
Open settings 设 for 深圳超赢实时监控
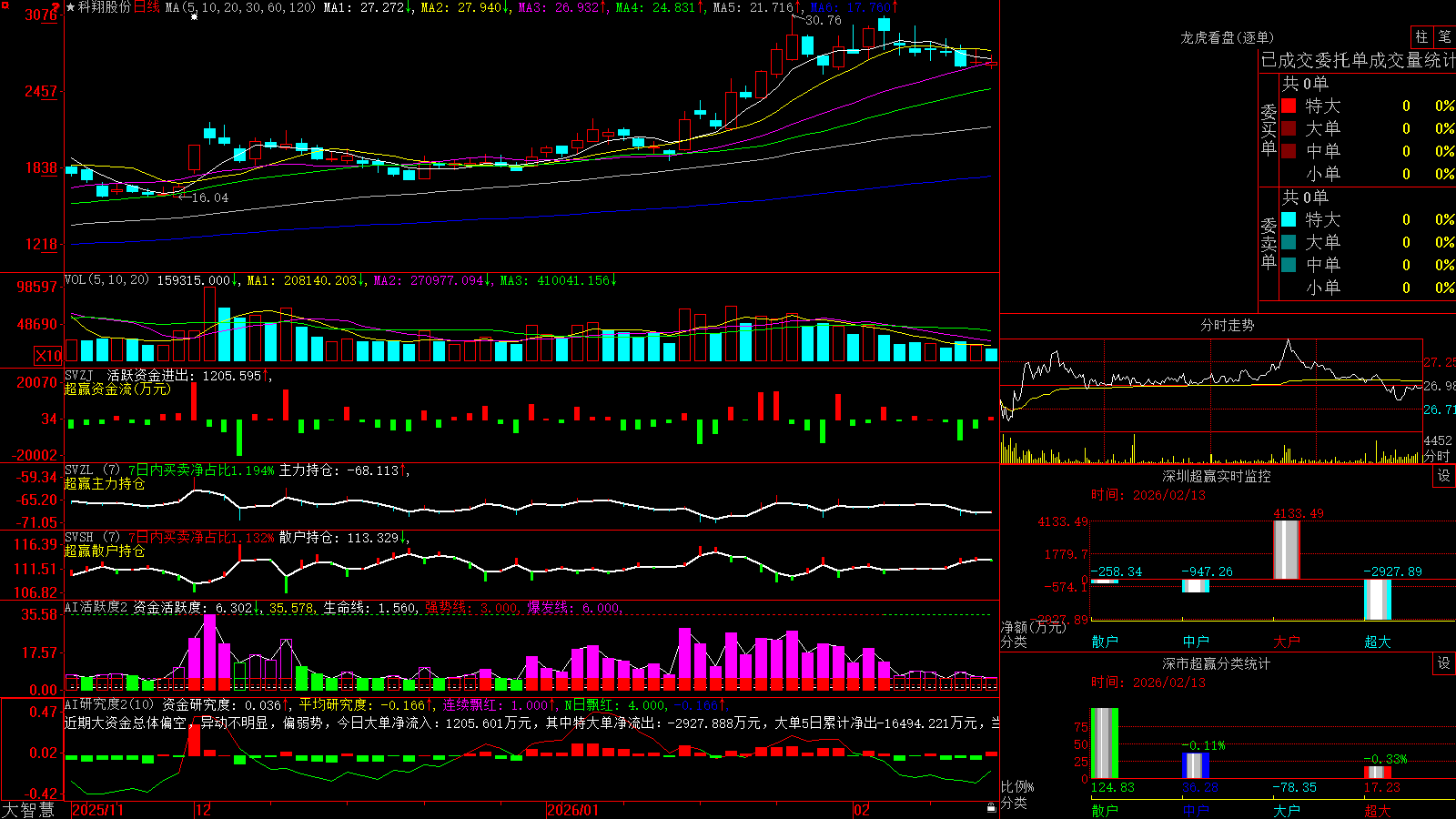tap(1444, 476)
